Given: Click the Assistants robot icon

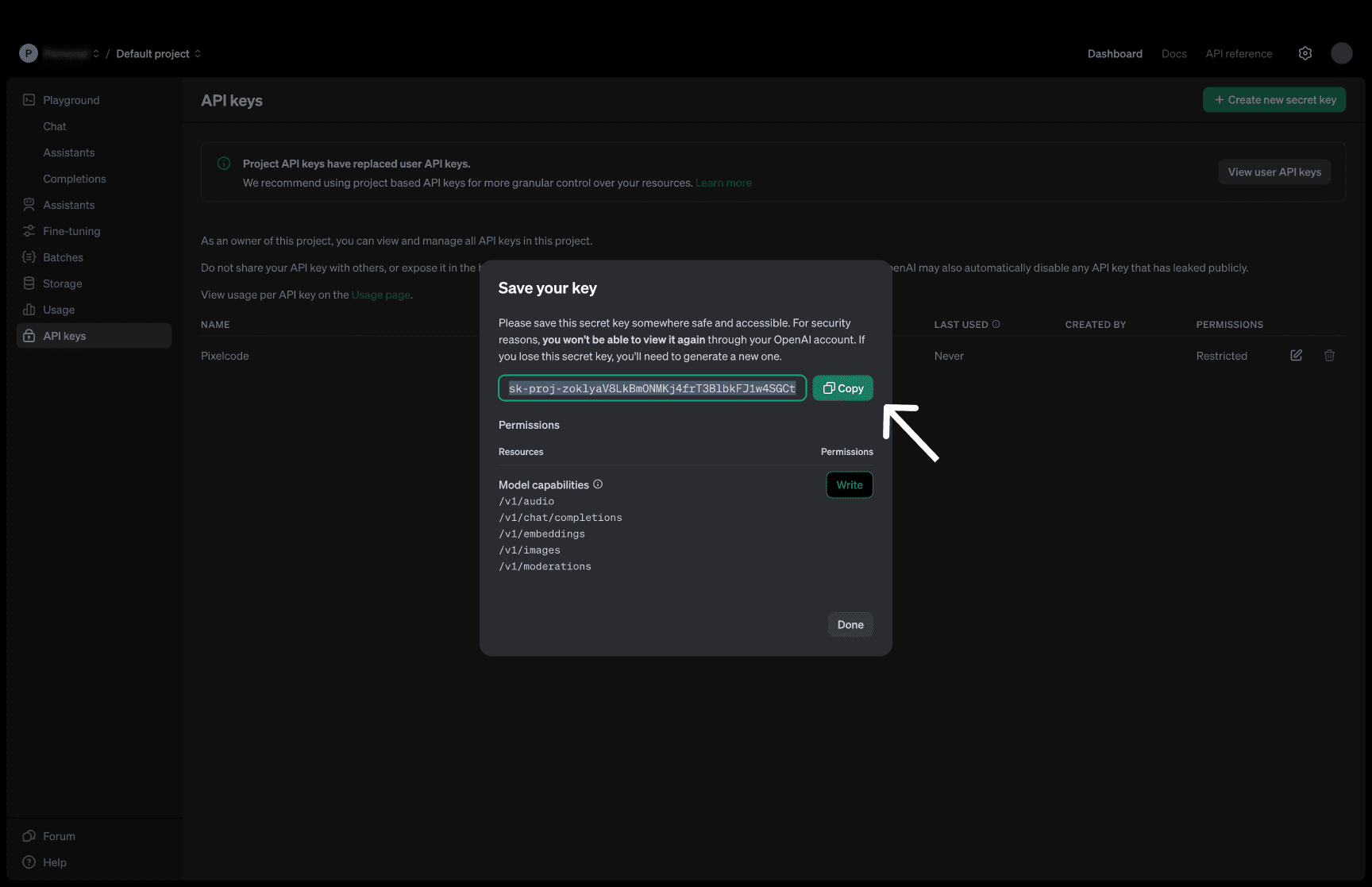Looking at the screenshot, I should (x=29, y=205).
